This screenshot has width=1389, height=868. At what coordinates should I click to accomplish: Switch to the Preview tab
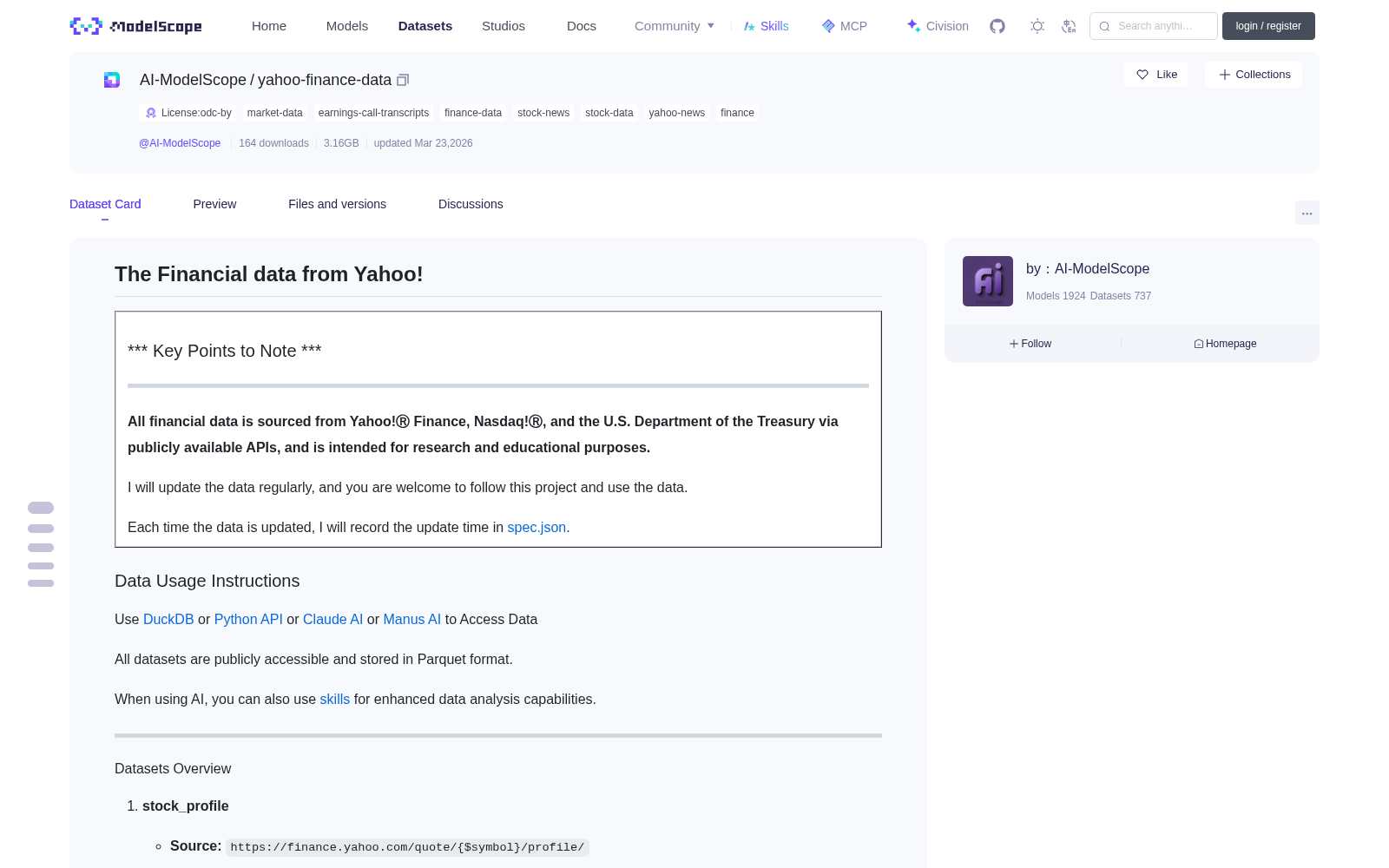coord(214,204)
